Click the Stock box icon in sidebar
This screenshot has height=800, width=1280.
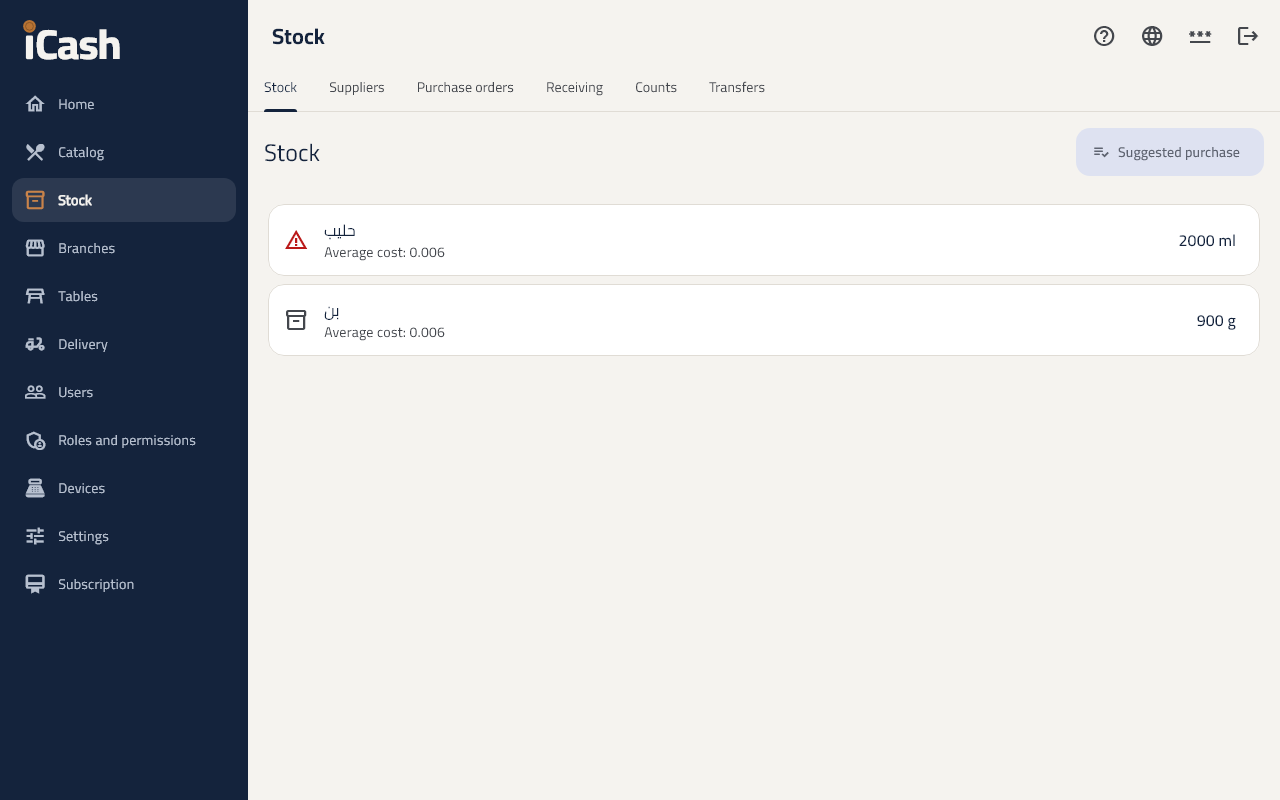pos(35,200)
